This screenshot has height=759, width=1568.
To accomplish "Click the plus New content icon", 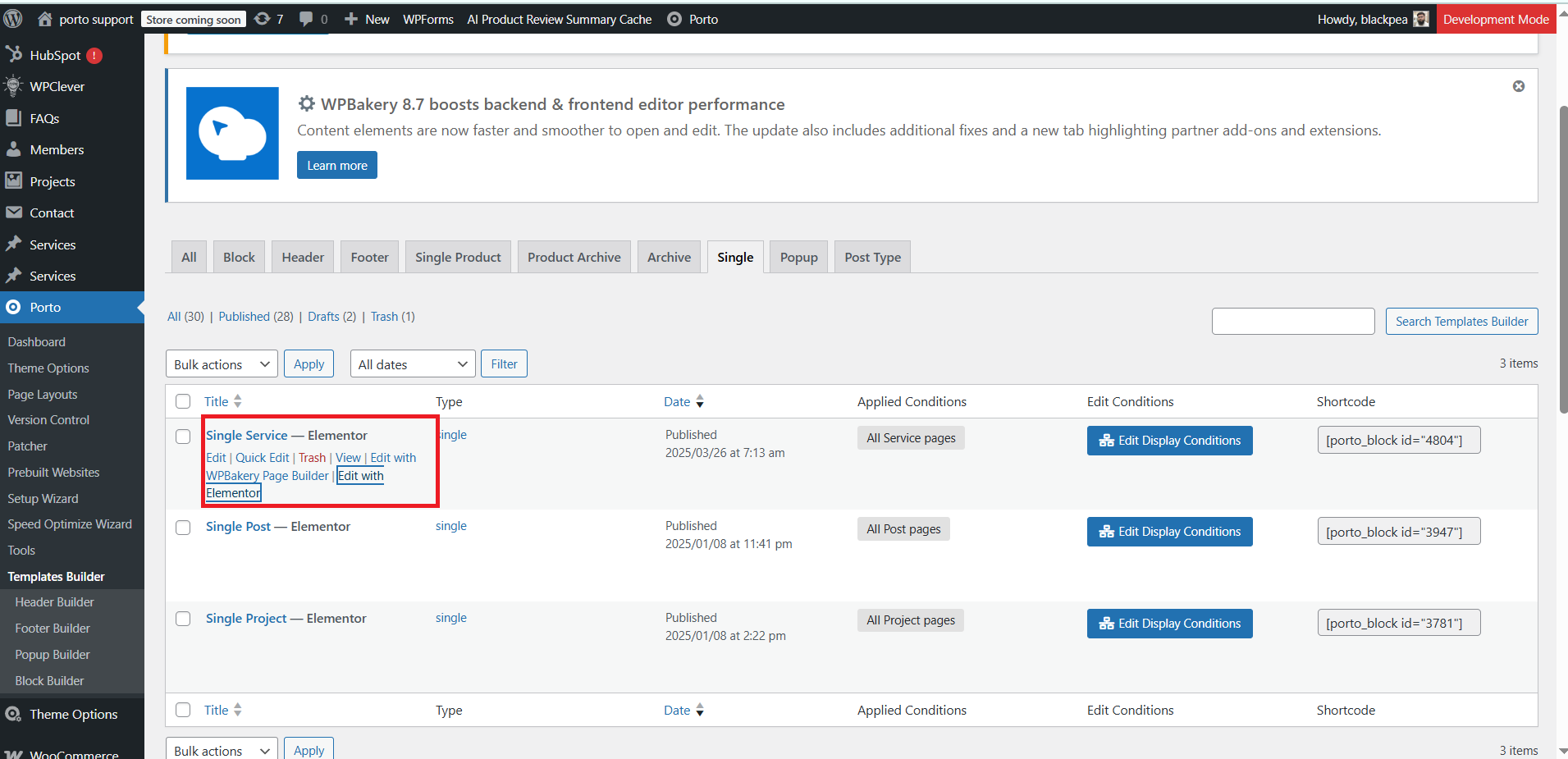I will pos(351,19).
